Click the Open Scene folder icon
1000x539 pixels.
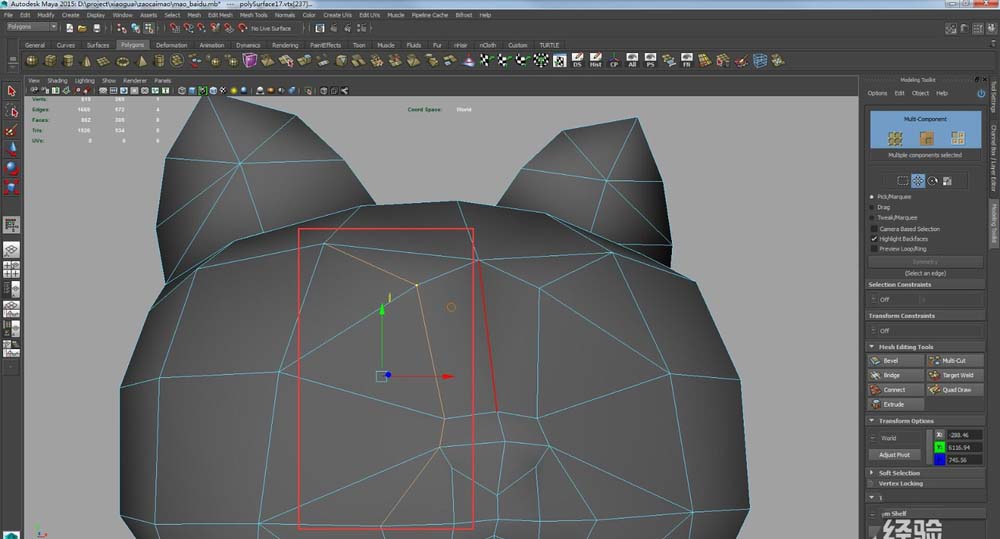point(82,28)
